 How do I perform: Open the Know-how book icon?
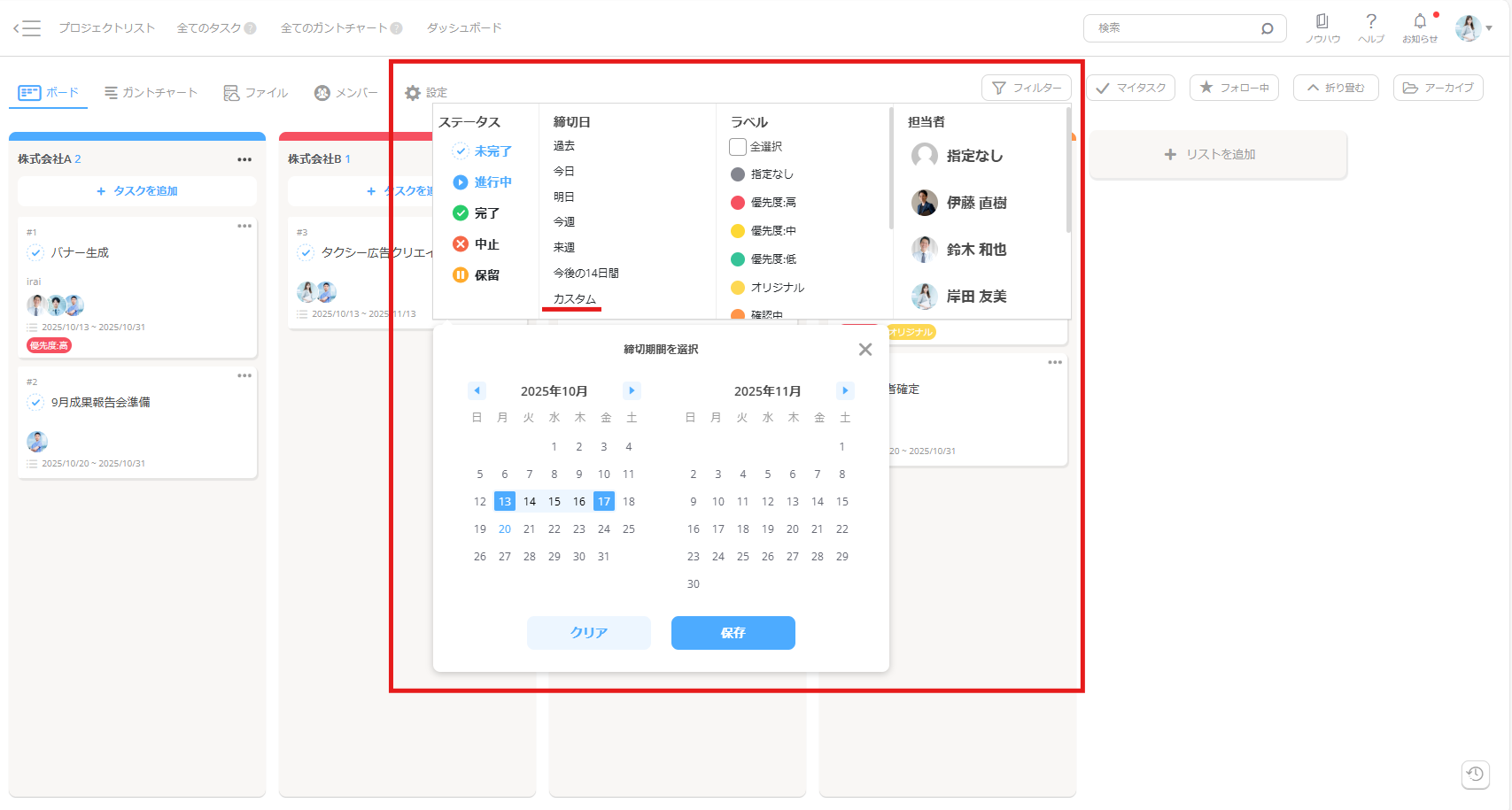pyautogui.click(x=1322, y=21)
